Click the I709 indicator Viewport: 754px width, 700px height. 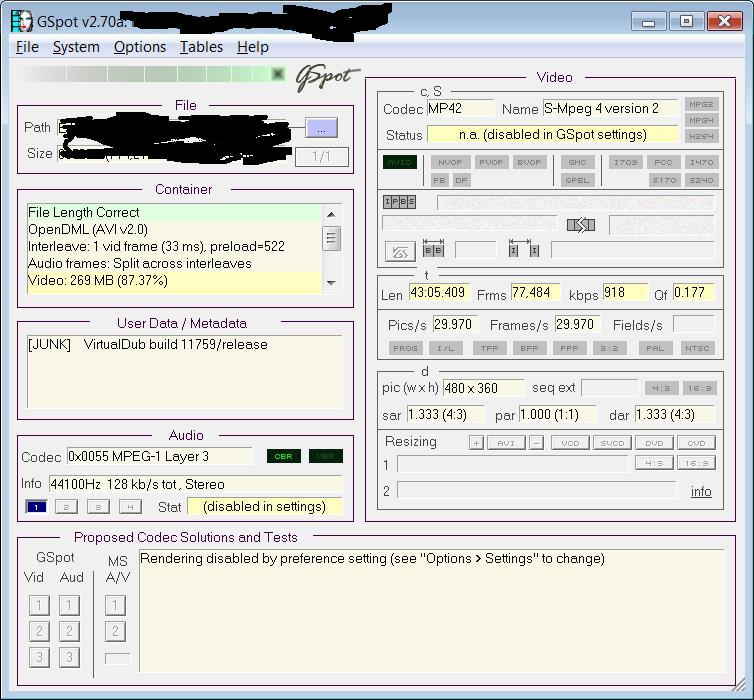coord(625,162)
